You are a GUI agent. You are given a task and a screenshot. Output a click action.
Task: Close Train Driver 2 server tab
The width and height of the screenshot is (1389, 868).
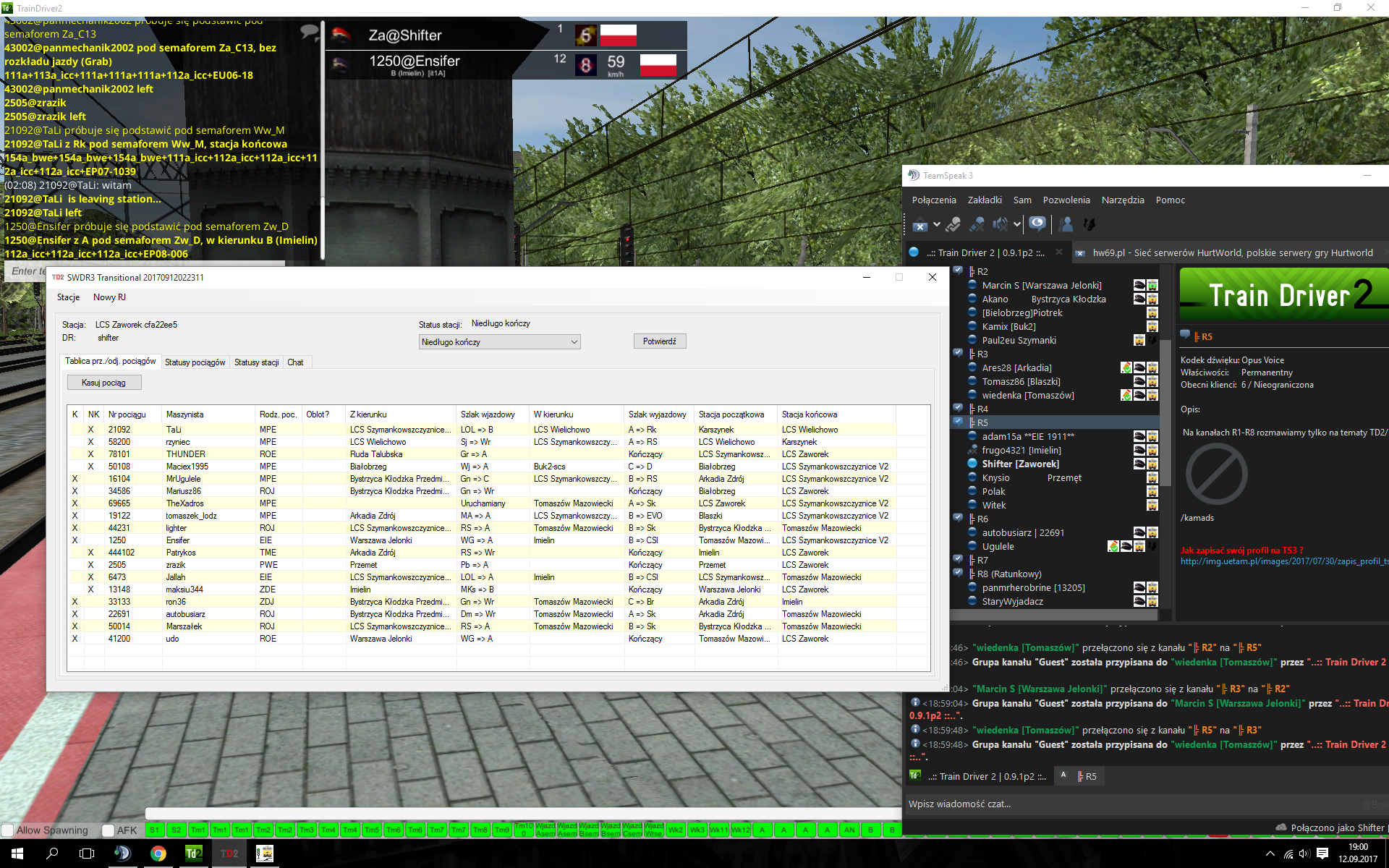pos(1059,252)
